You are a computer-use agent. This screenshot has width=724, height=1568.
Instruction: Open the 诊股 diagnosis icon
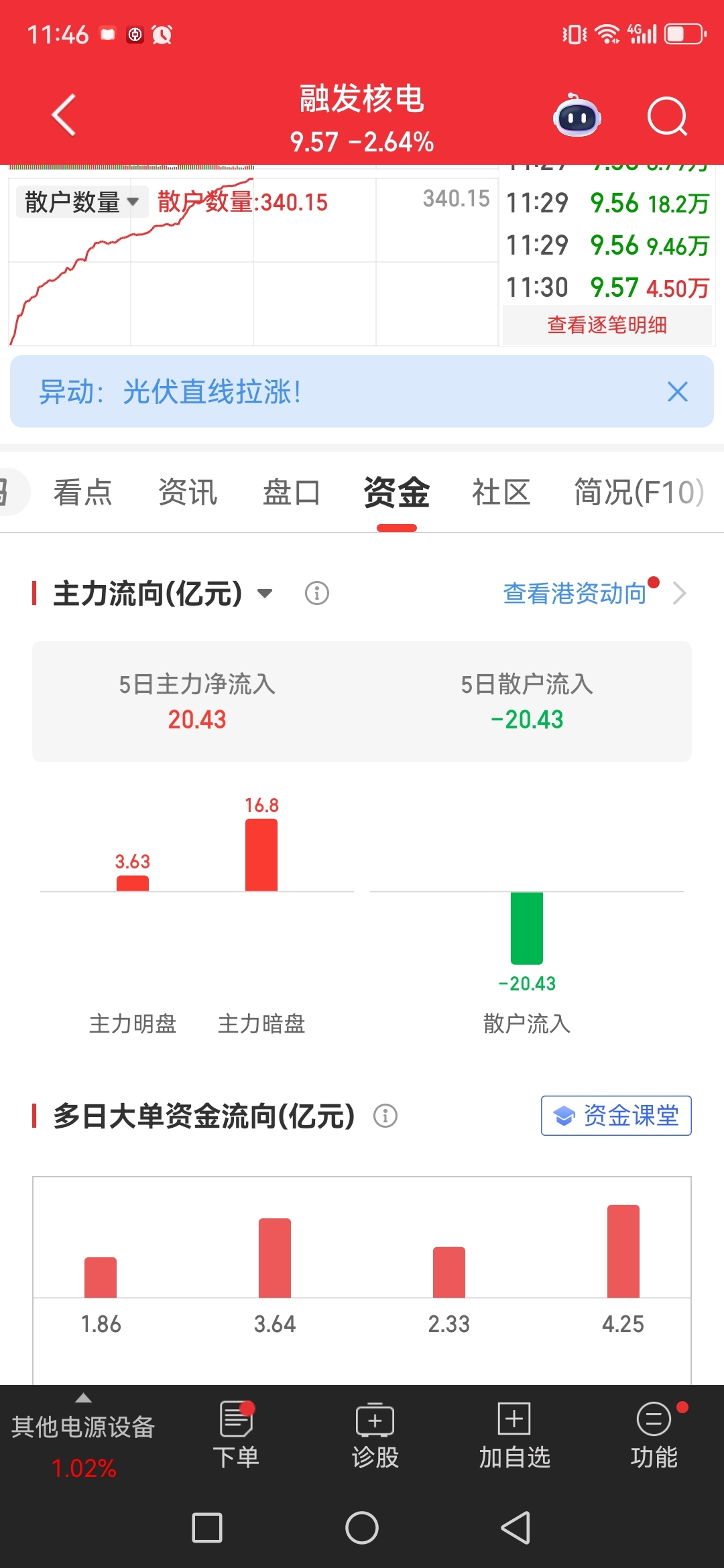pyautogui.click(x=375, y=1435)
